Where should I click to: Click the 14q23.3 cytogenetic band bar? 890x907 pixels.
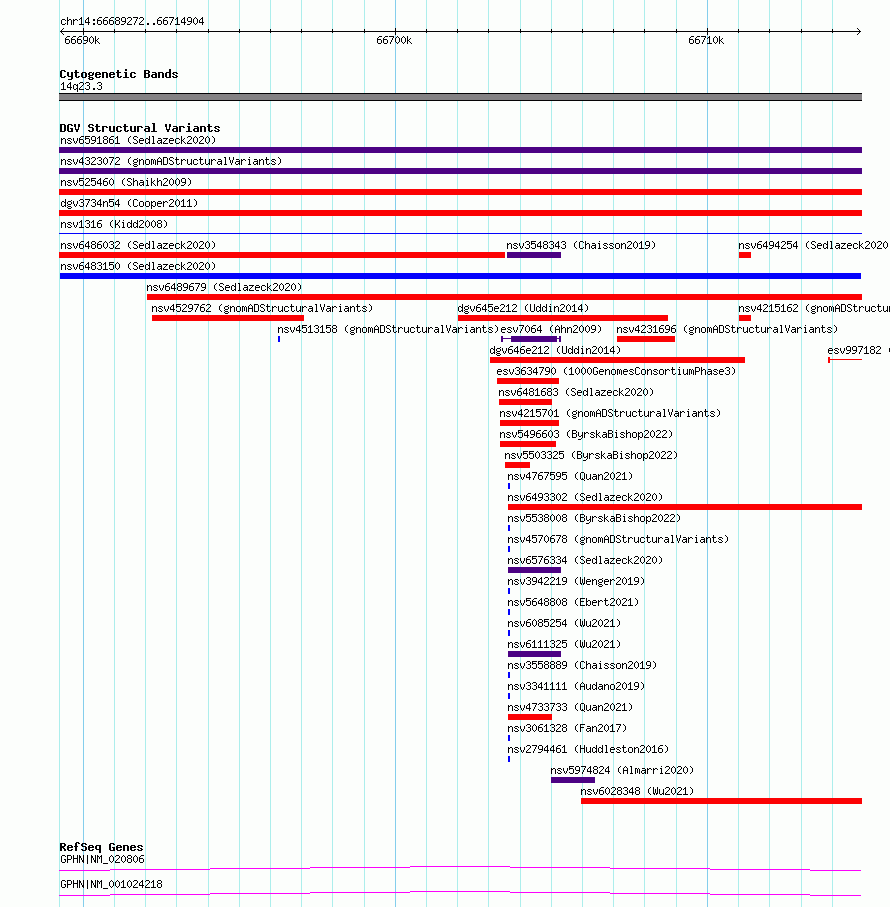[460, 97]
